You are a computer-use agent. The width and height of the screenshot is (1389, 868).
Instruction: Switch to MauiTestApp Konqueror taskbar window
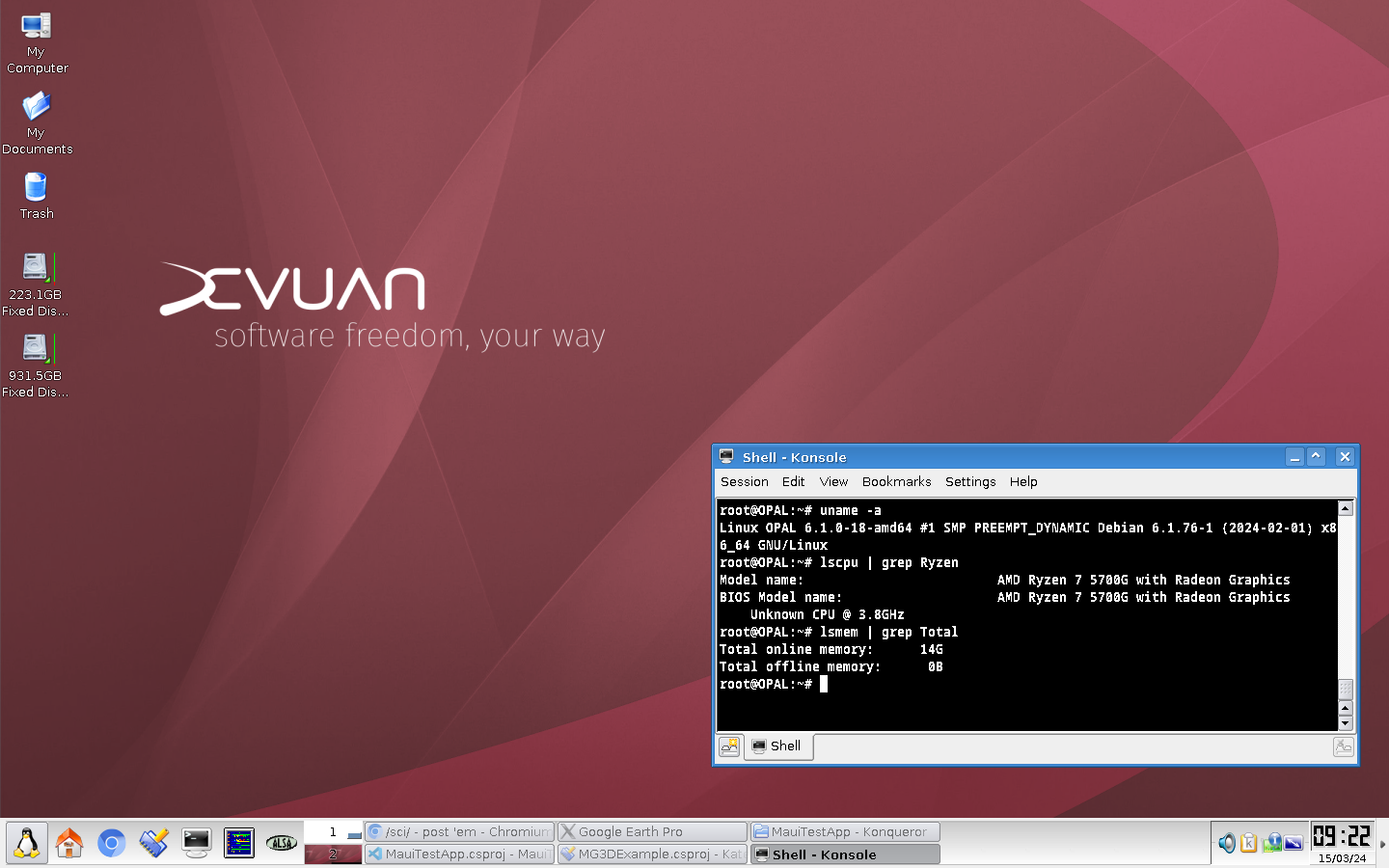tap(846, 831)
